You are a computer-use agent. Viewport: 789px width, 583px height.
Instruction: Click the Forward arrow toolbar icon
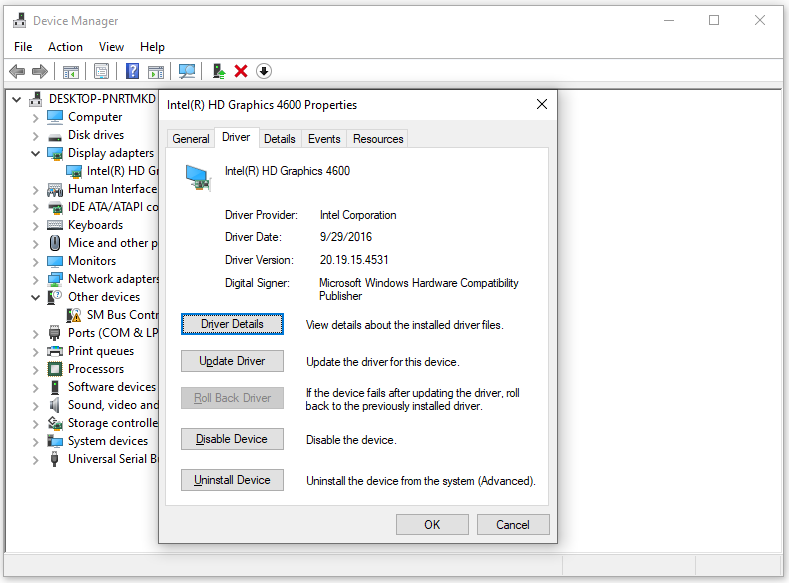[x=40, y=71]
